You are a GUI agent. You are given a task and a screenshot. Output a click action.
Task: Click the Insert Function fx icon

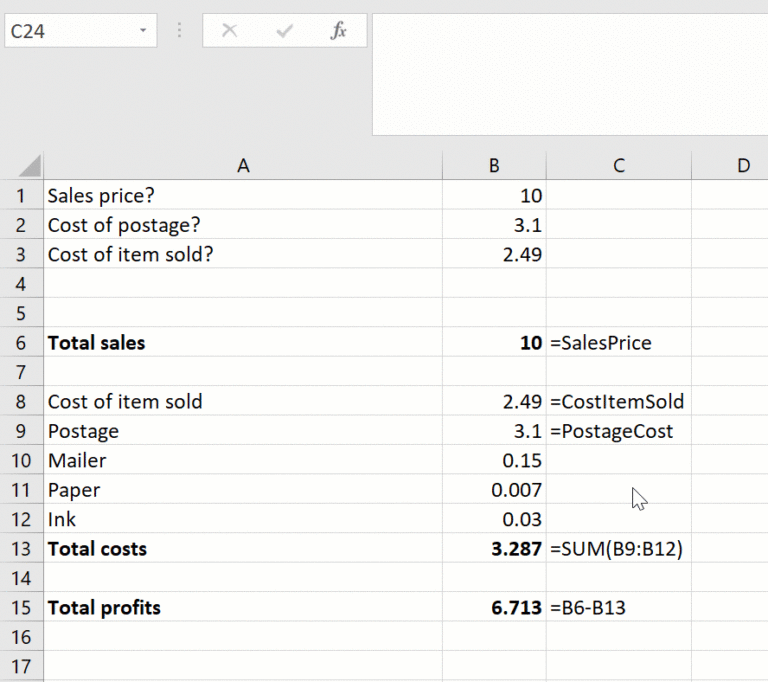(339, 31)
